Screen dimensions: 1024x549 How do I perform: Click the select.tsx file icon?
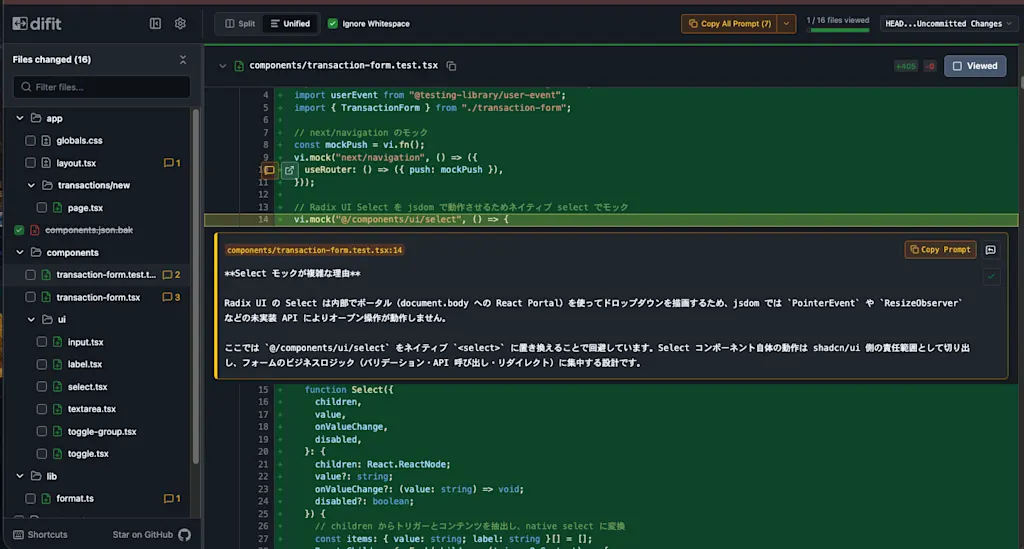57,387
